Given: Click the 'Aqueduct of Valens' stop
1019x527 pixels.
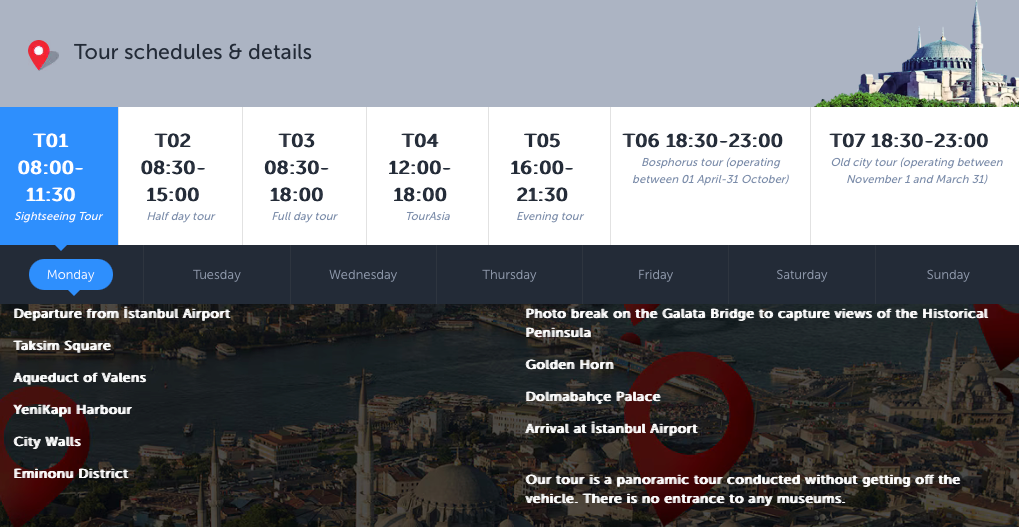Looking at the screenshot, I should coord(79,378).
